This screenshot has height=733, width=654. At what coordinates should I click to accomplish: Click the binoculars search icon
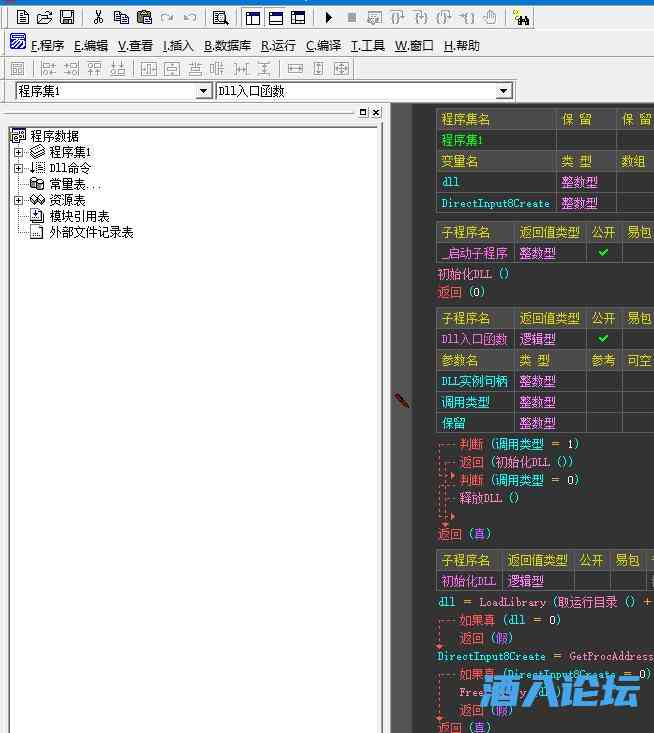pos(520,18)
